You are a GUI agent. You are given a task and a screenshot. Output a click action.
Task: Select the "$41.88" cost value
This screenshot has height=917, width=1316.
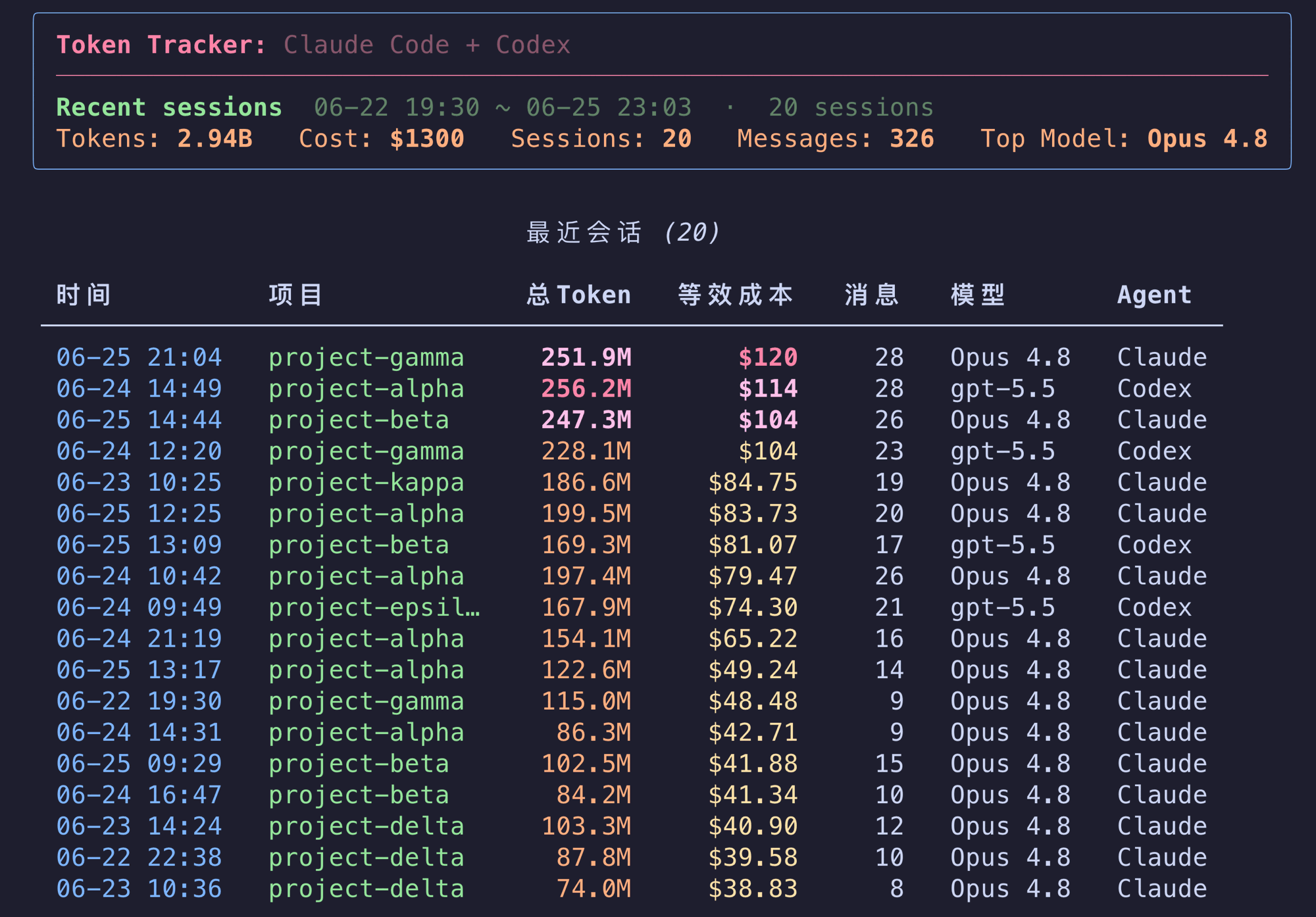[753, 764]
